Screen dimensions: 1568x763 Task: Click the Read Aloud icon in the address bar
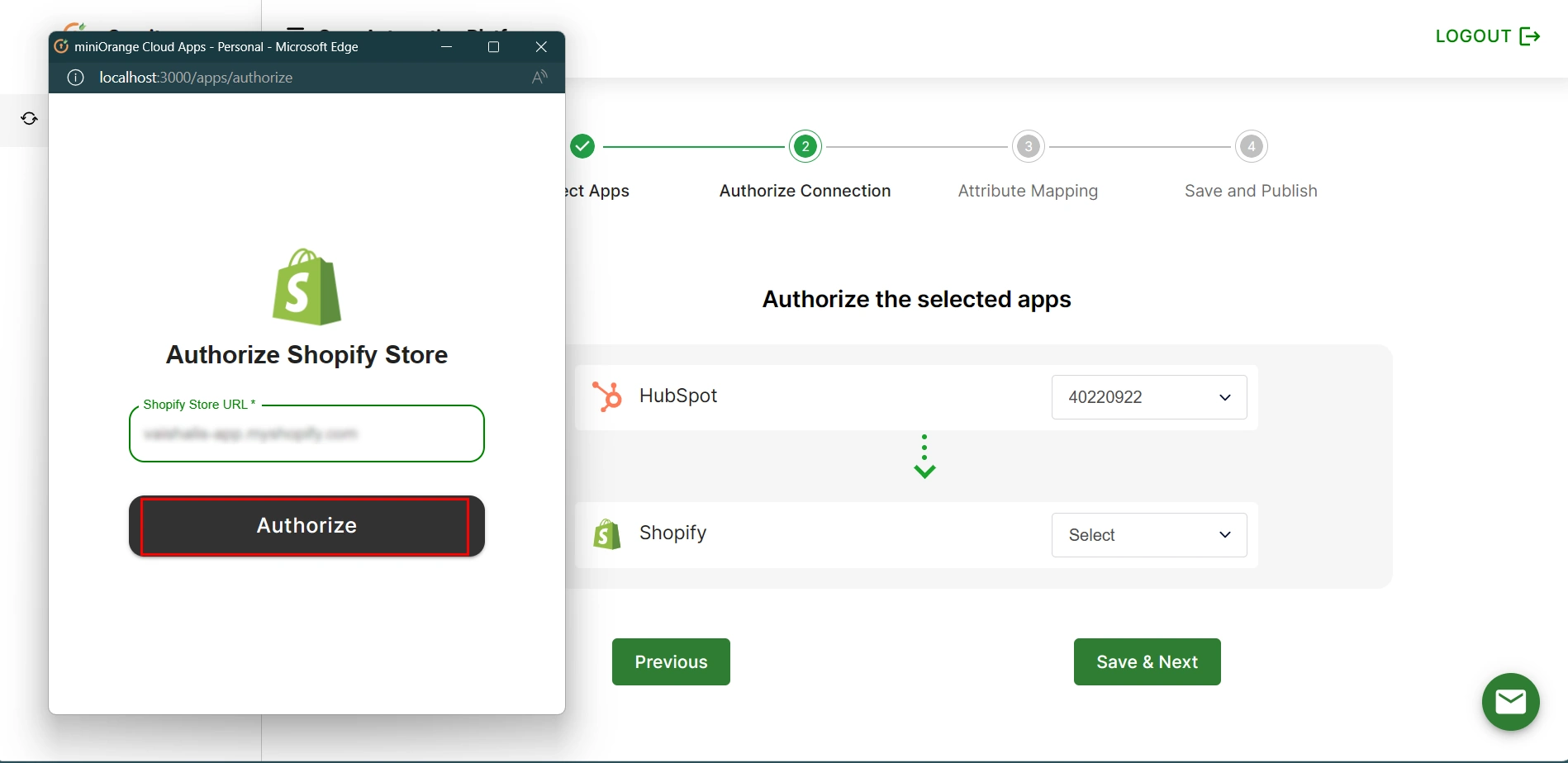point(539,77)
